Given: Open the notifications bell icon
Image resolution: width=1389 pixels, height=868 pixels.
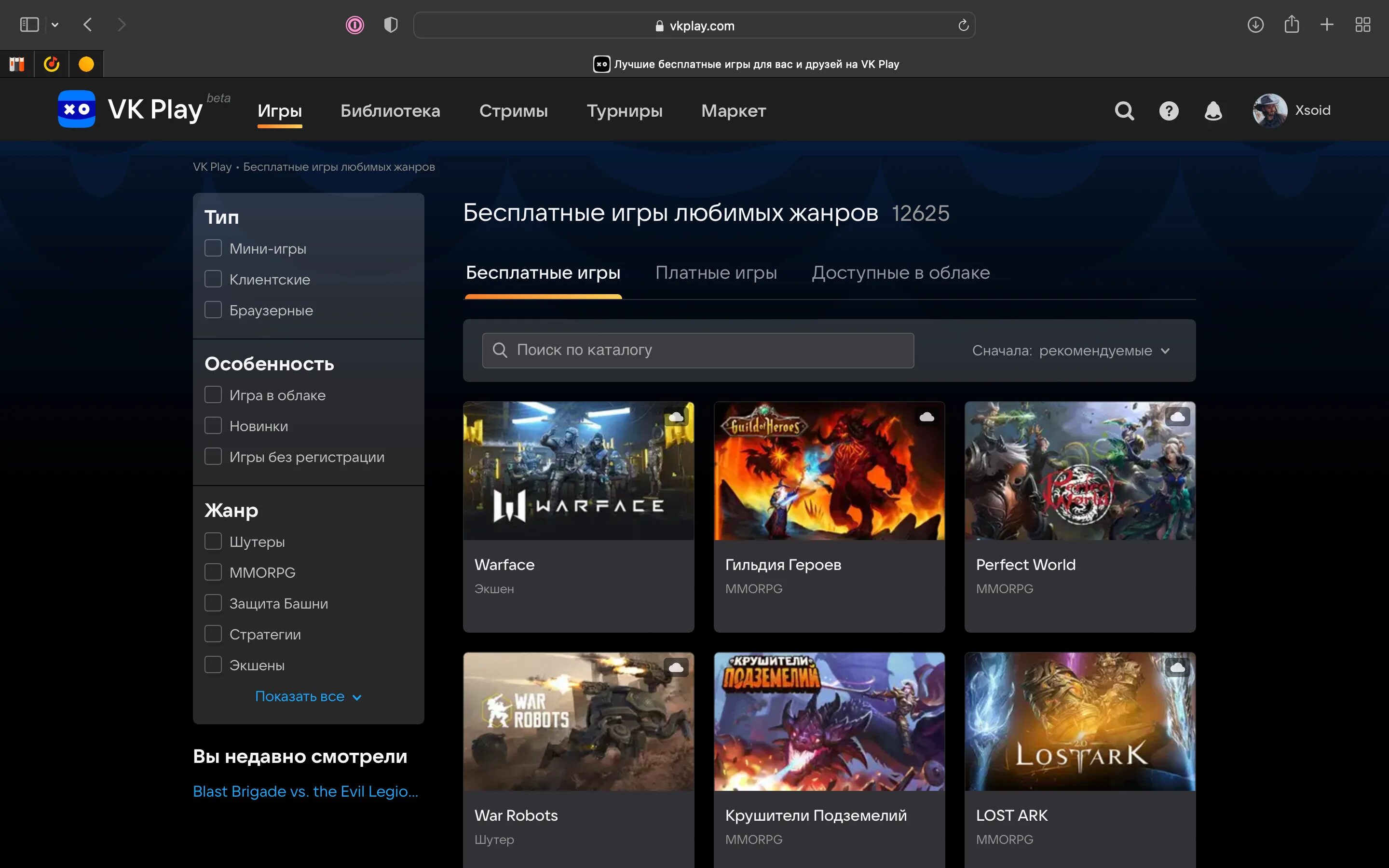Looking at the screenshot, I should tap(1213, 110).
